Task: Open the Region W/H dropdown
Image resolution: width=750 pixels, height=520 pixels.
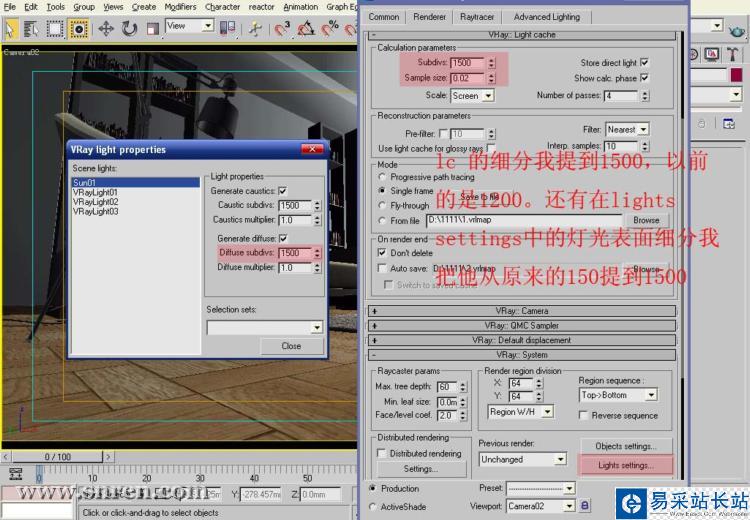Action: point(520,411)
